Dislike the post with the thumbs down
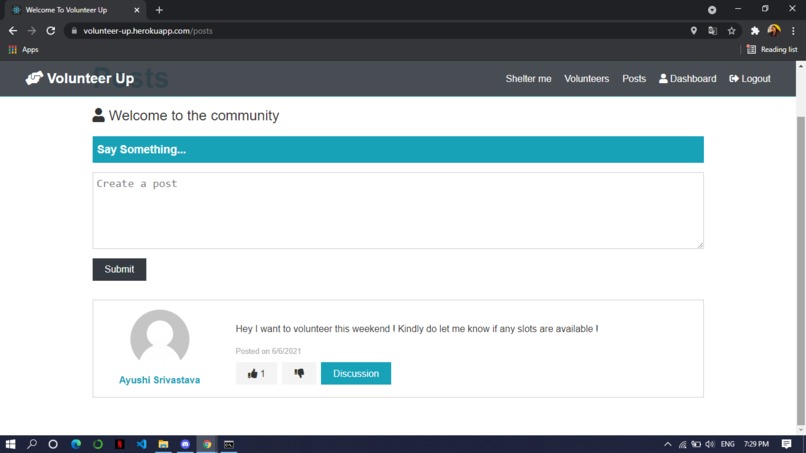806x453 pixels. (x=299, y=373)
